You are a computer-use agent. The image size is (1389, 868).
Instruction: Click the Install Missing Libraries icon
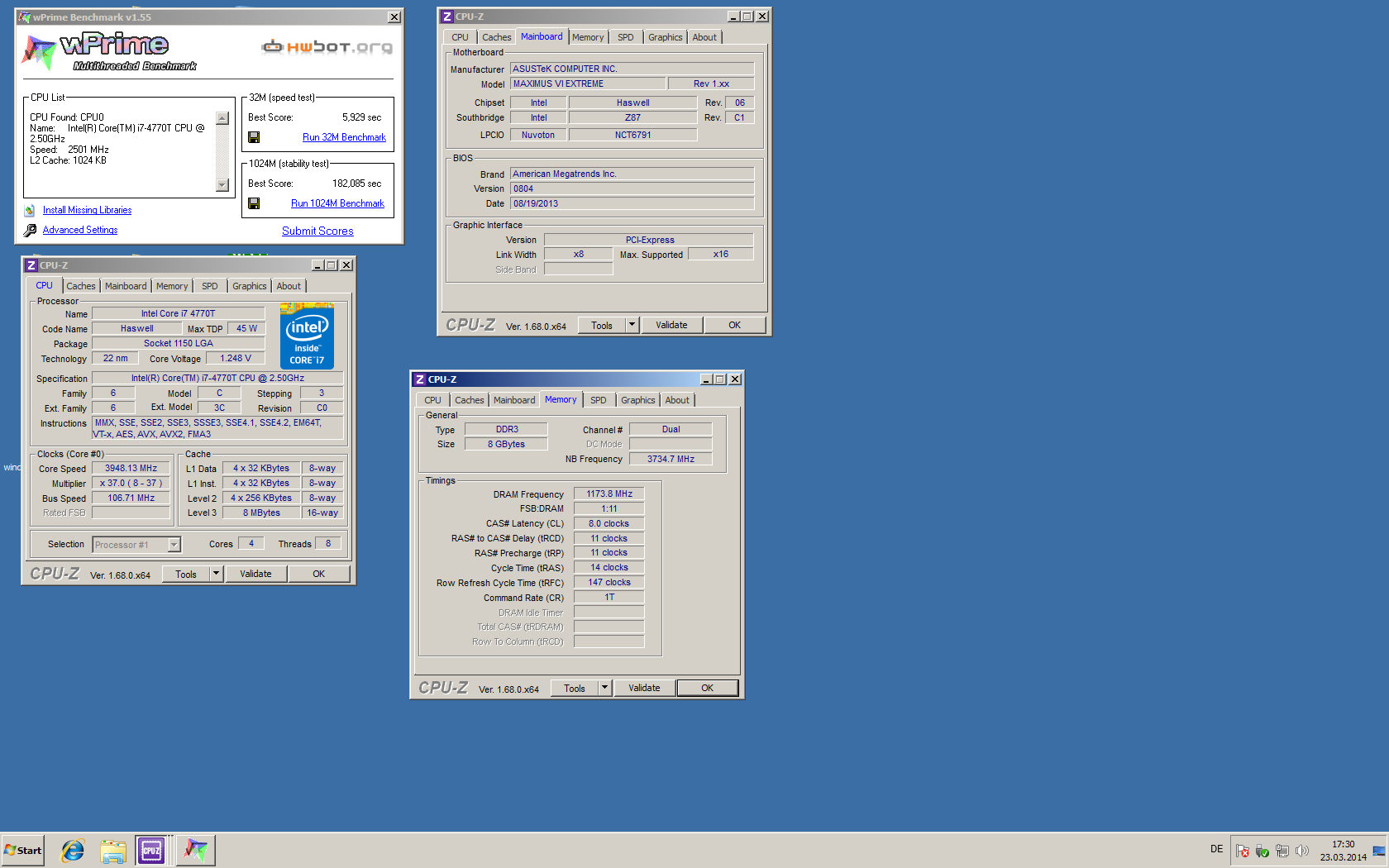click(x=30, y=211)
